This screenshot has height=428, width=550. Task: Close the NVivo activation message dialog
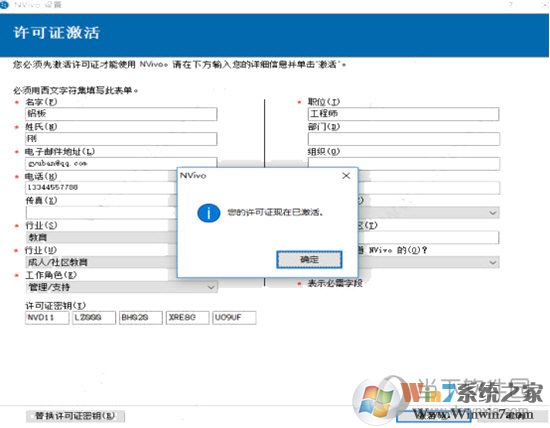tap(346, 175)
